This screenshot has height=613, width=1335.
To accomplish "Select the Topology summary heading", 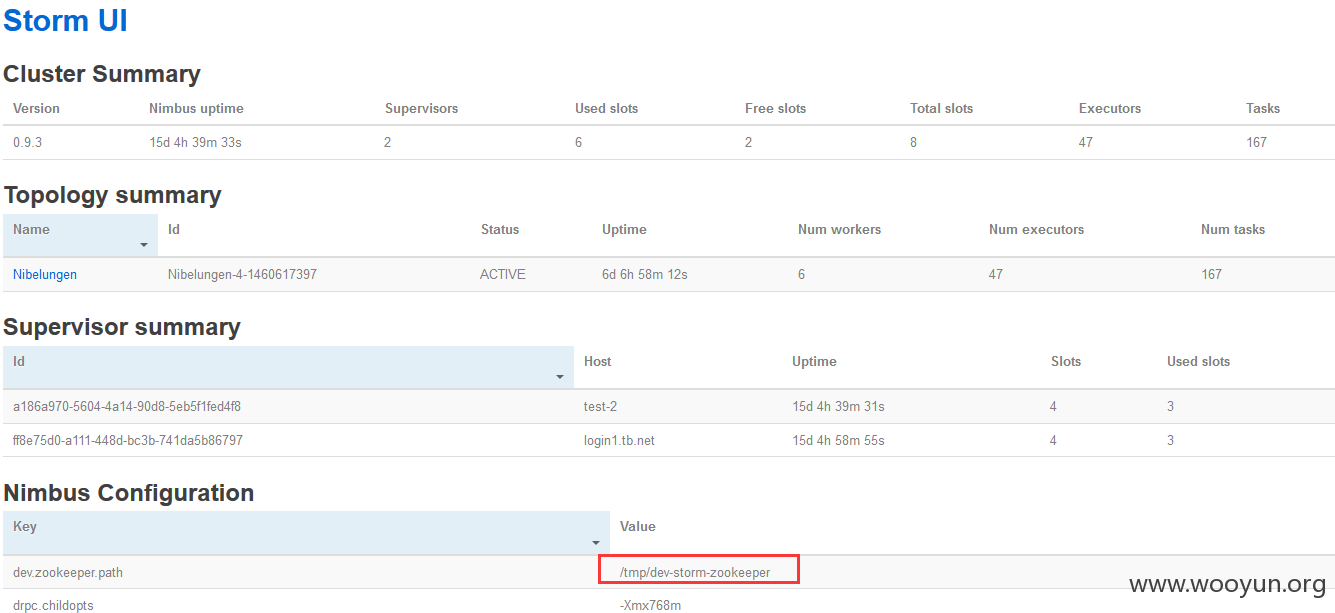I will tap(113, 195).
